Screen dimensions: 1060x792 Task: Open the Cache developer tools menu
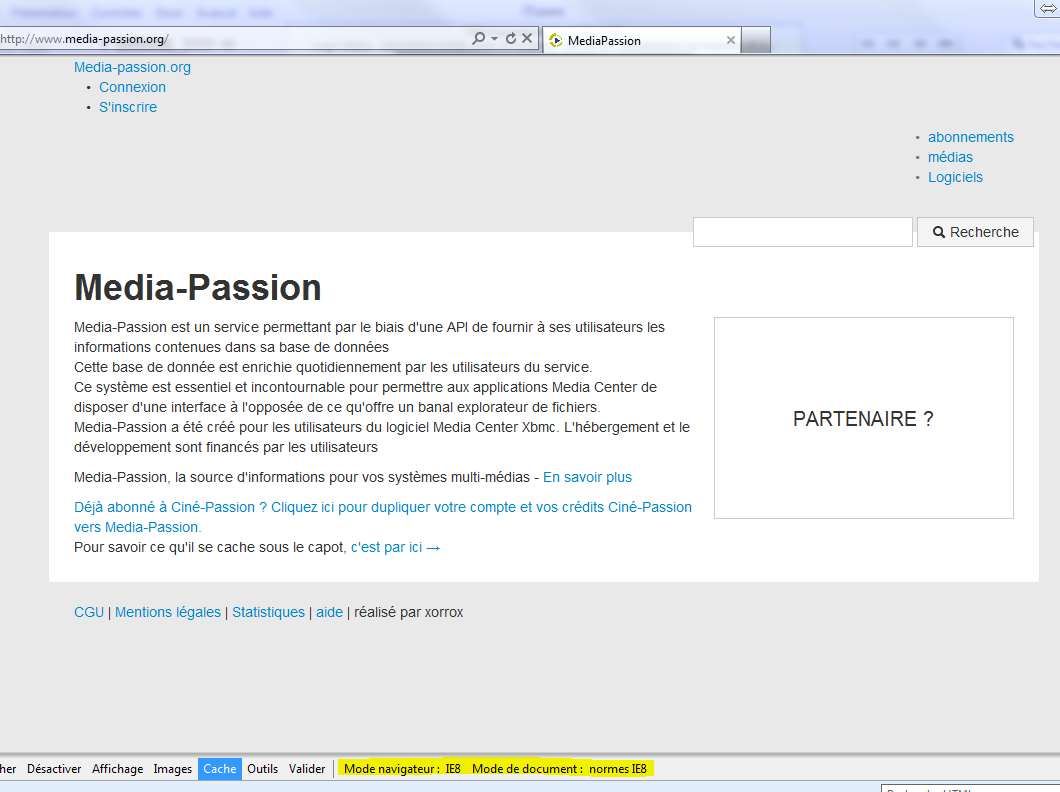(x=220, y=769)
